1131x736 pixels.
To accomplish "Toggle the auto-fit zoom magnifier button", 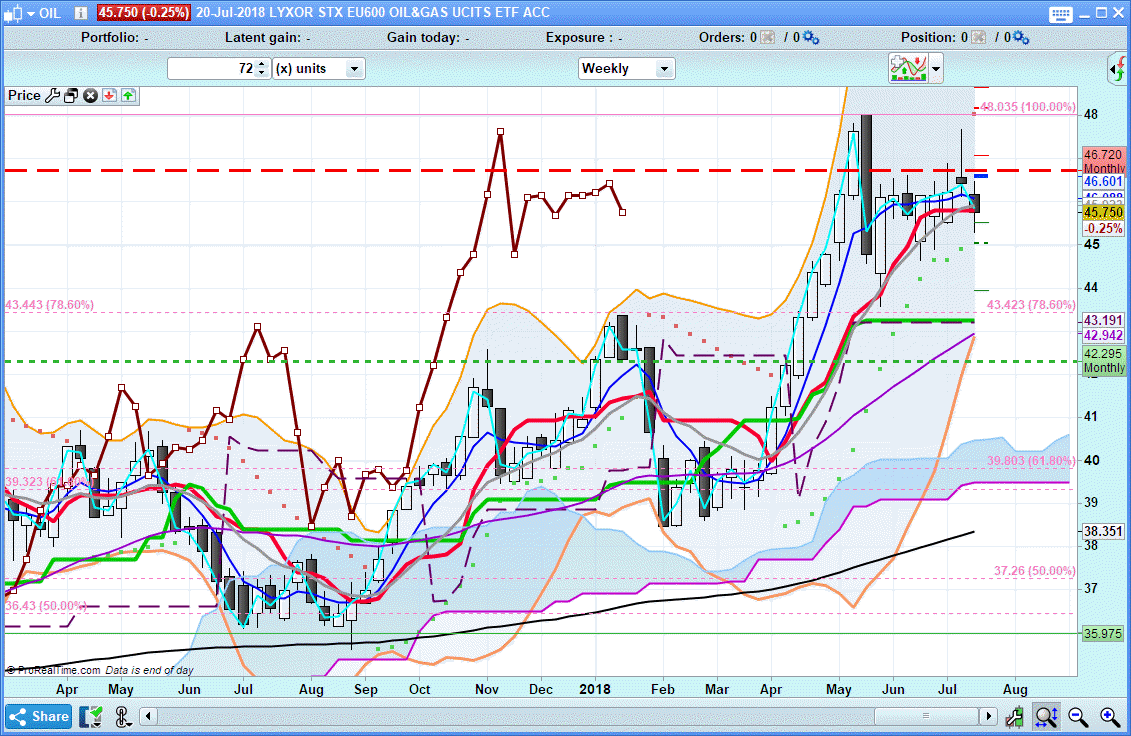I will point(1046,717).
